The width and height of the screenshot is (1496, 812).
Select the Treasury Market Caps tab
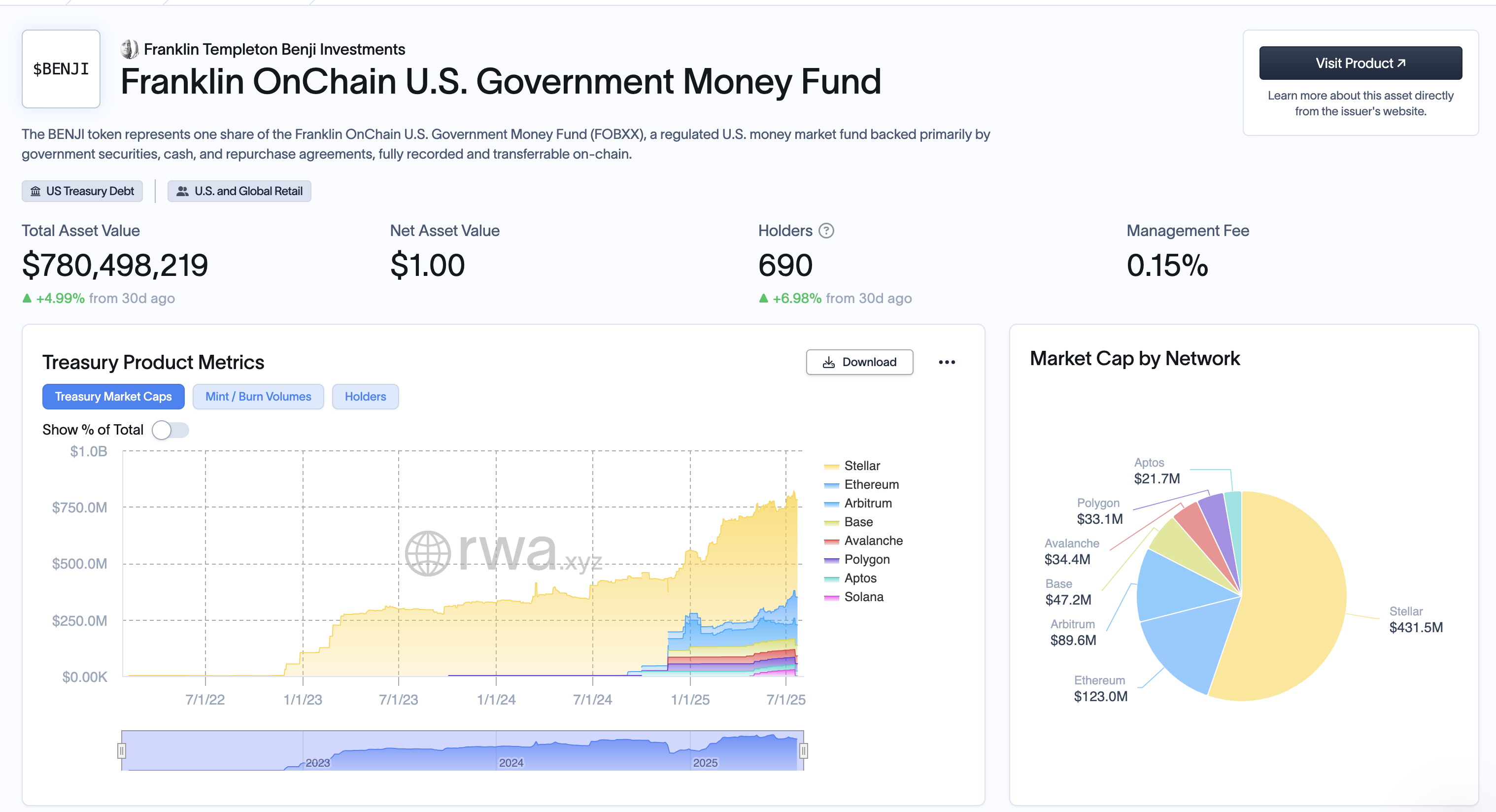(113, 396)
